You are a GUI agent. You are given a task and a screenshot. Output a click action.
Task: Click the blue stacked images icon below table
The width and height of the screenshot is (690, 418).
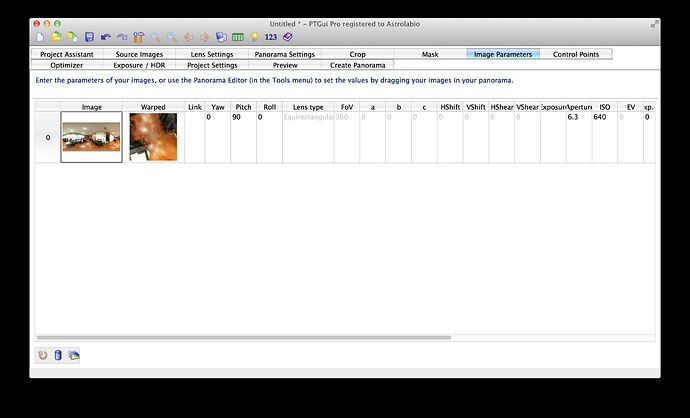click(73, 355)
